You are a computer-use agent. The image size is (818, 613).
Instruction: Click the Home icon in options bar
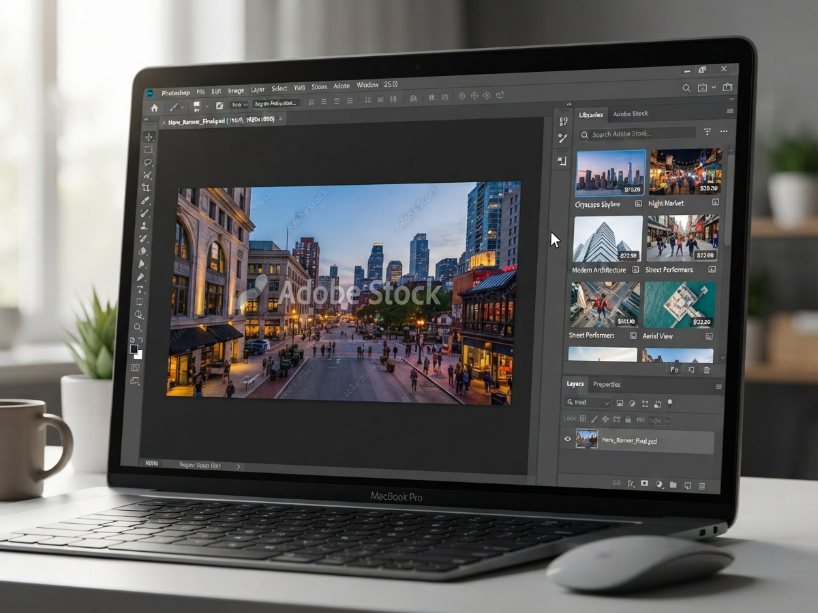[154, 108]
